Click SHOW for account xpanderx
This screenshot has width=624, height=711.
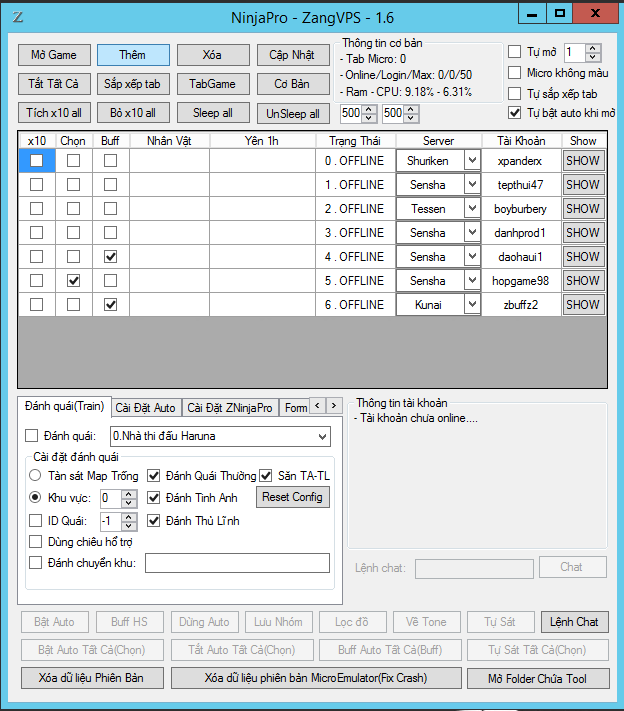click(x=582, y=160)
